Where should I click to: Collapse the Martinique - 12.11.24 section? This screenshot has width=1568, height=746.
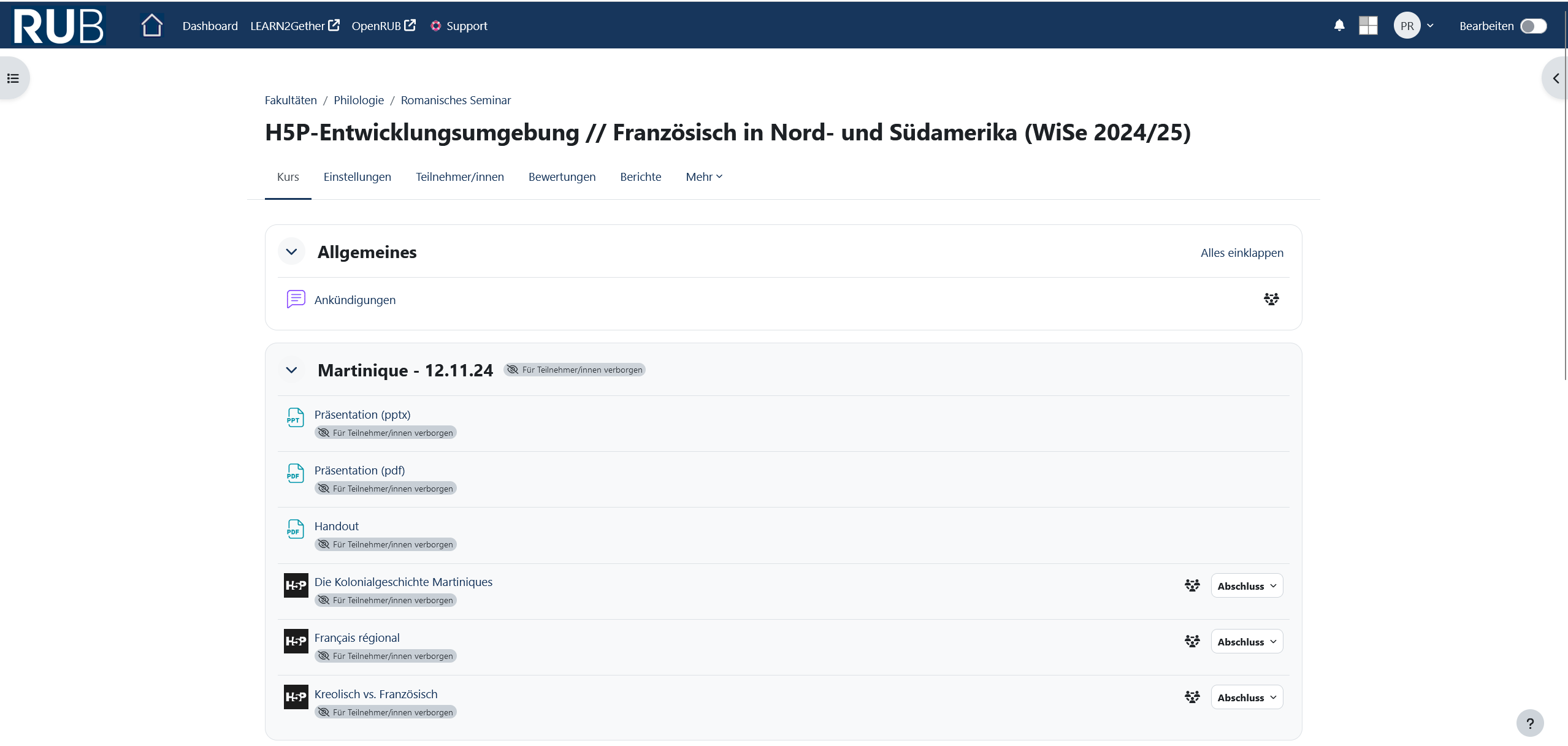(x=291, y=370)
